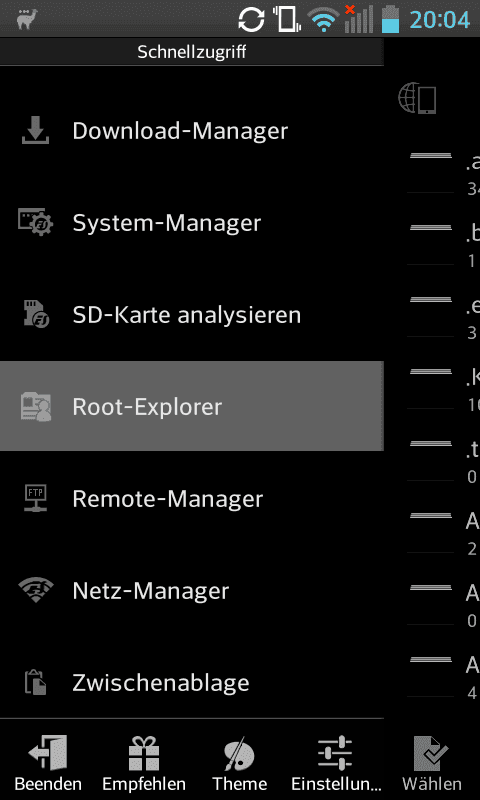Choose Beenden to exit the app
Screen dimensions: 480x800
(x=48, y=763)
